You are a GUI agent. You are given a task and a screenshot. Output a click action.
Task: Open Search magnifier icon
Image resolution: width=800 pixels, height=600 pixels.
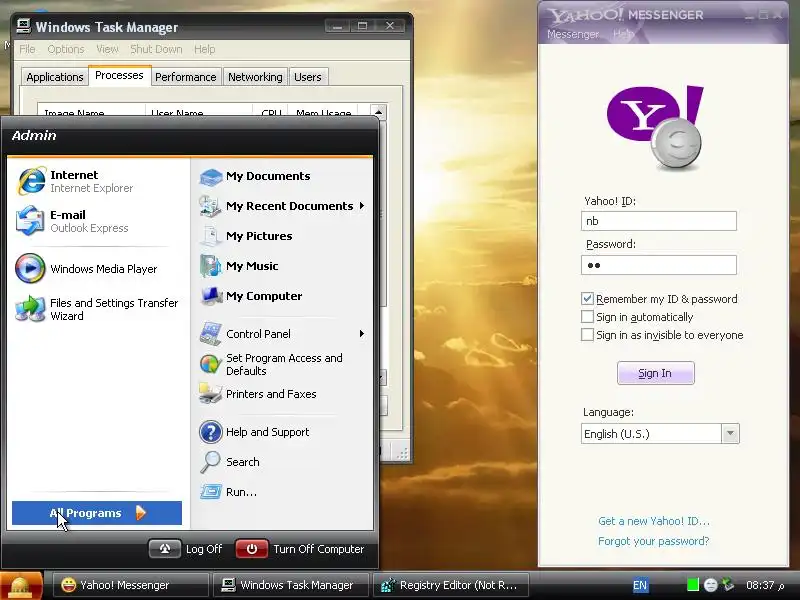coord(210,462)
